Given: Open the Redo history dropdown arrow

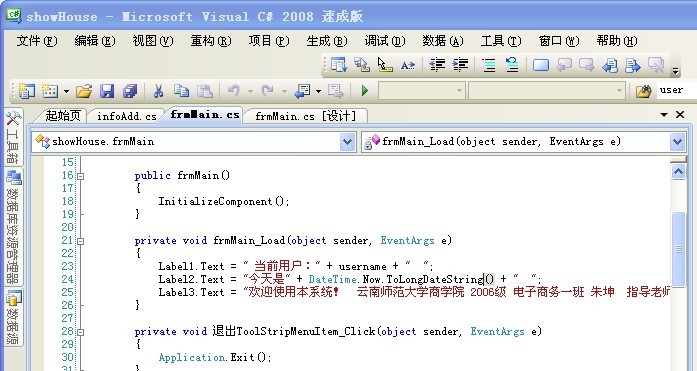Looking at the screenshot, I should (284, 92).
